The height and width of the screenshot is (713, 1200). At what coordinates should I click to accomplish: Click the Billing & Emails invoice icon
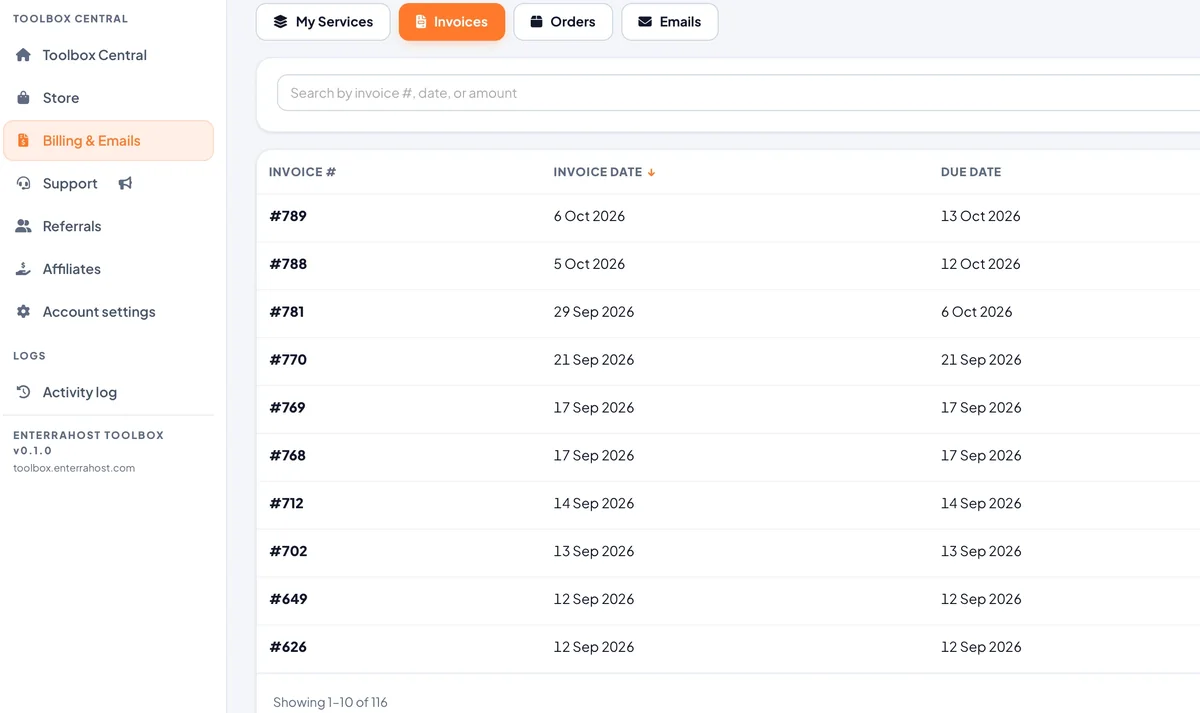23,141
